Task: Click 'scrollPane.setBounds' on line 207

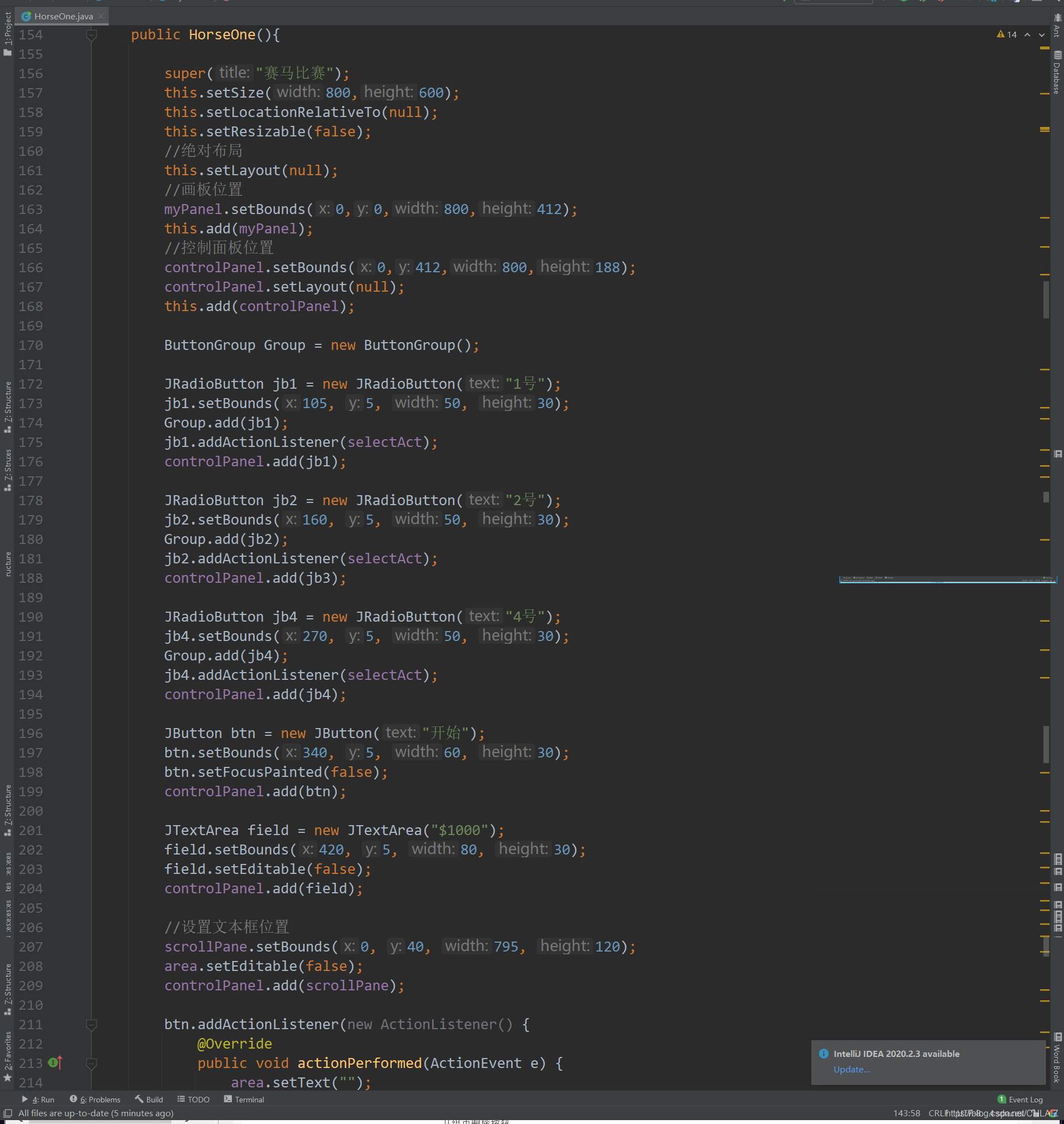Action: point(247,947)
